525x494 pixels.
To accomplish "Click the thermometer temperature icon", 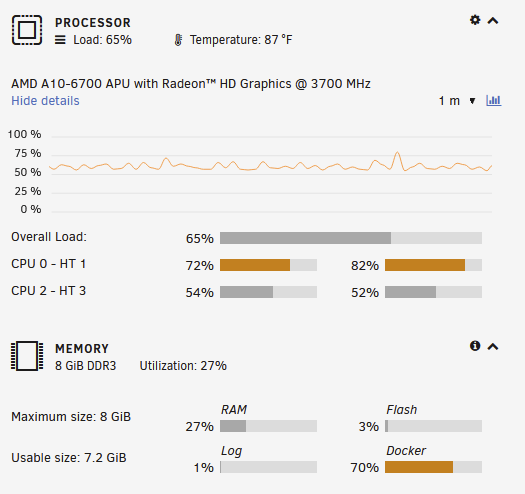I will point(178,40).
